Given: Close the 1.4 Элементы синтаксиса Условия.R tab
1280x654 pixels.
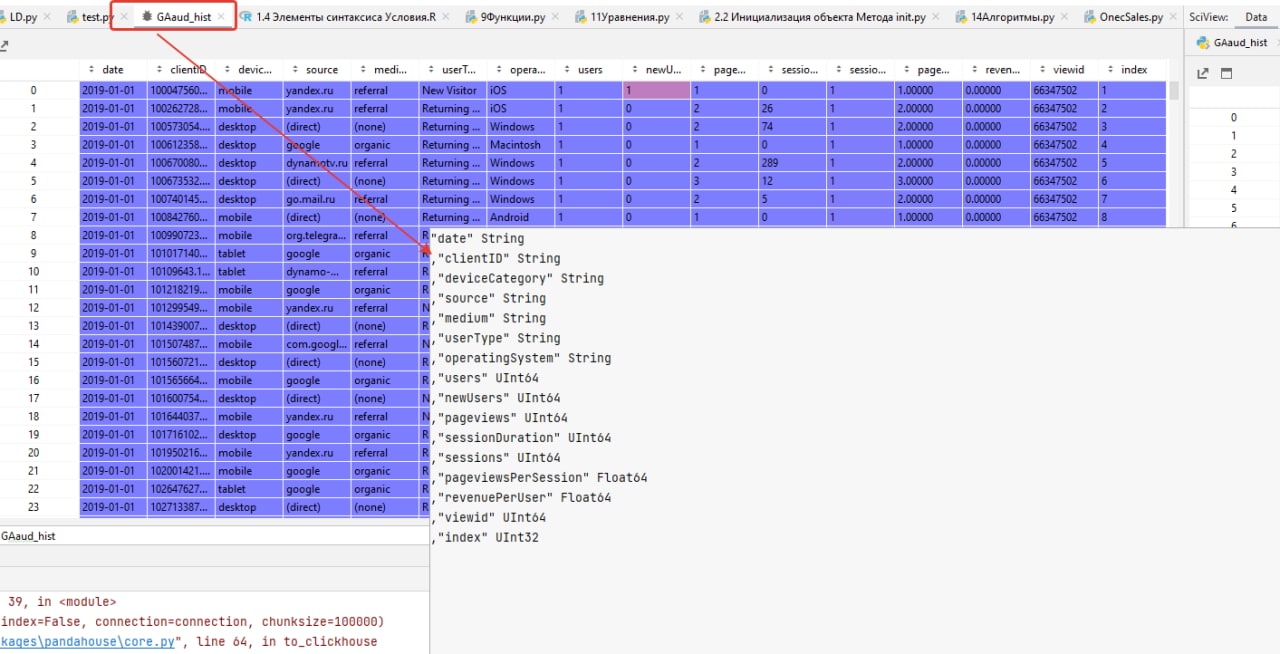Looking at the screenshot, I should 445,17.
